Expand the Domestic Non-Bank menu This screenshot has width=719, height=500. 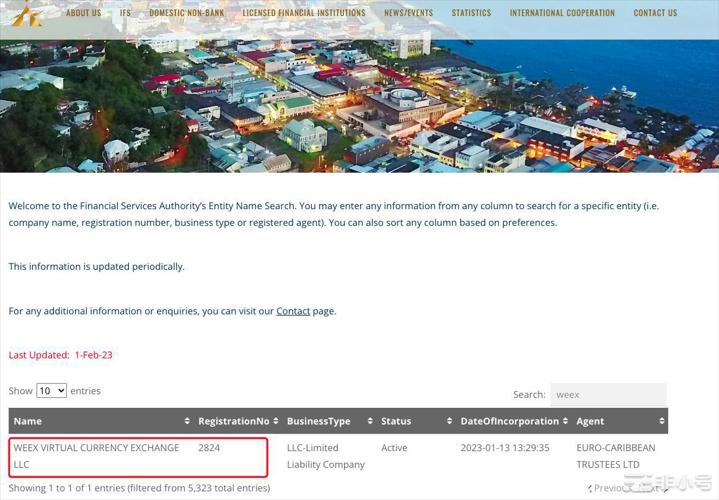186,13
